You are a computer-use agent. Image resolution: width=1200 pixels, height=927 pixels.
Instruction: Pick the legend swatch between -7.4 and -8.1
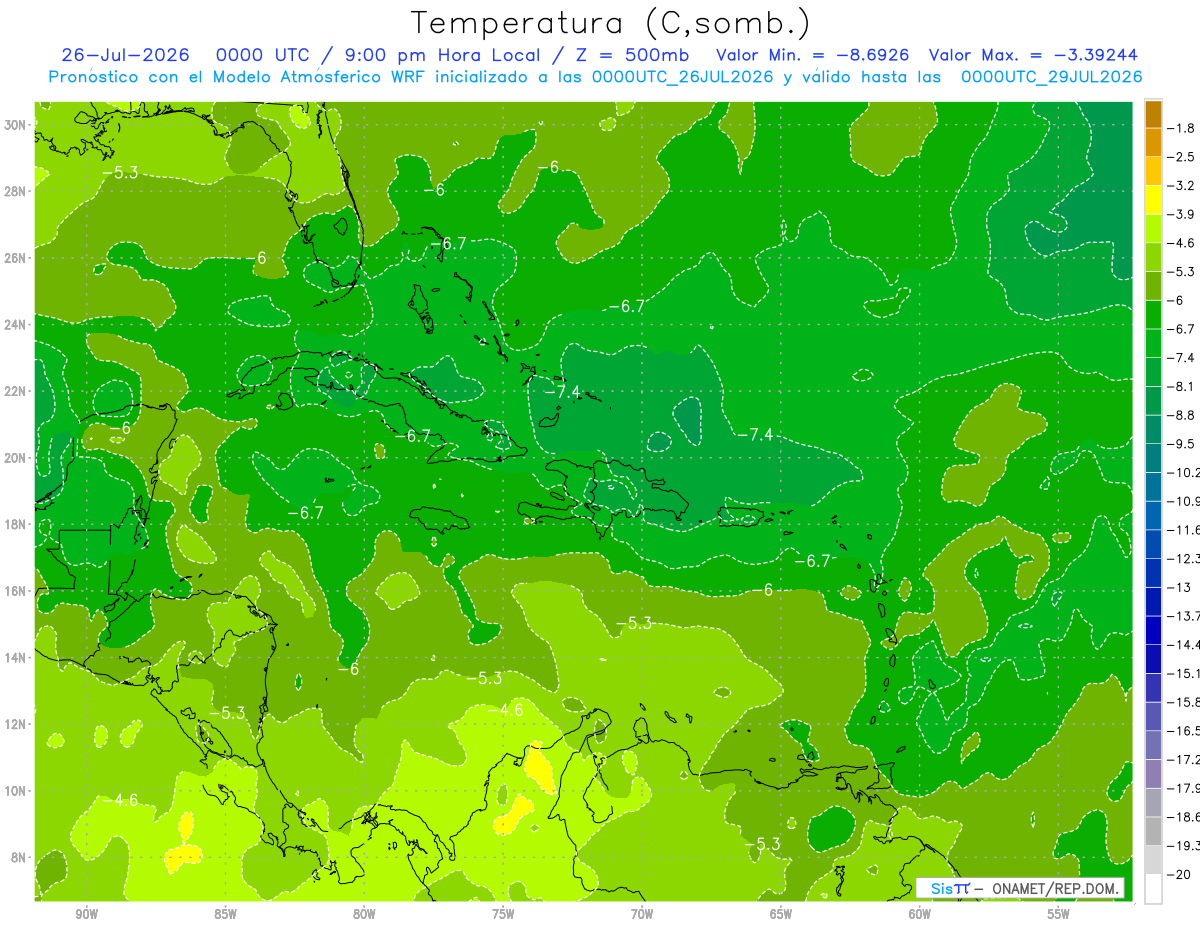pos(1153,372)
